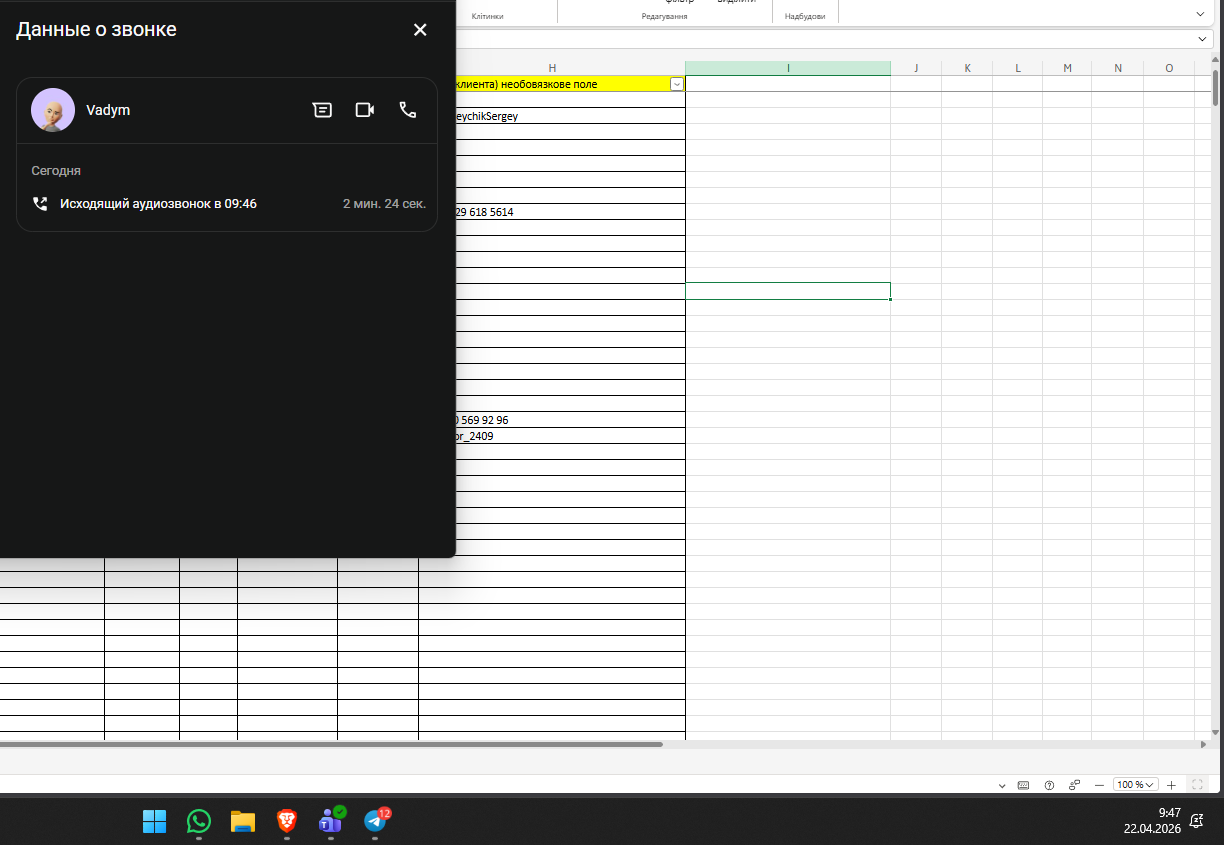Open the filter dropdown in column H header cell
The image size is (1224, 845).
(677, 84)
